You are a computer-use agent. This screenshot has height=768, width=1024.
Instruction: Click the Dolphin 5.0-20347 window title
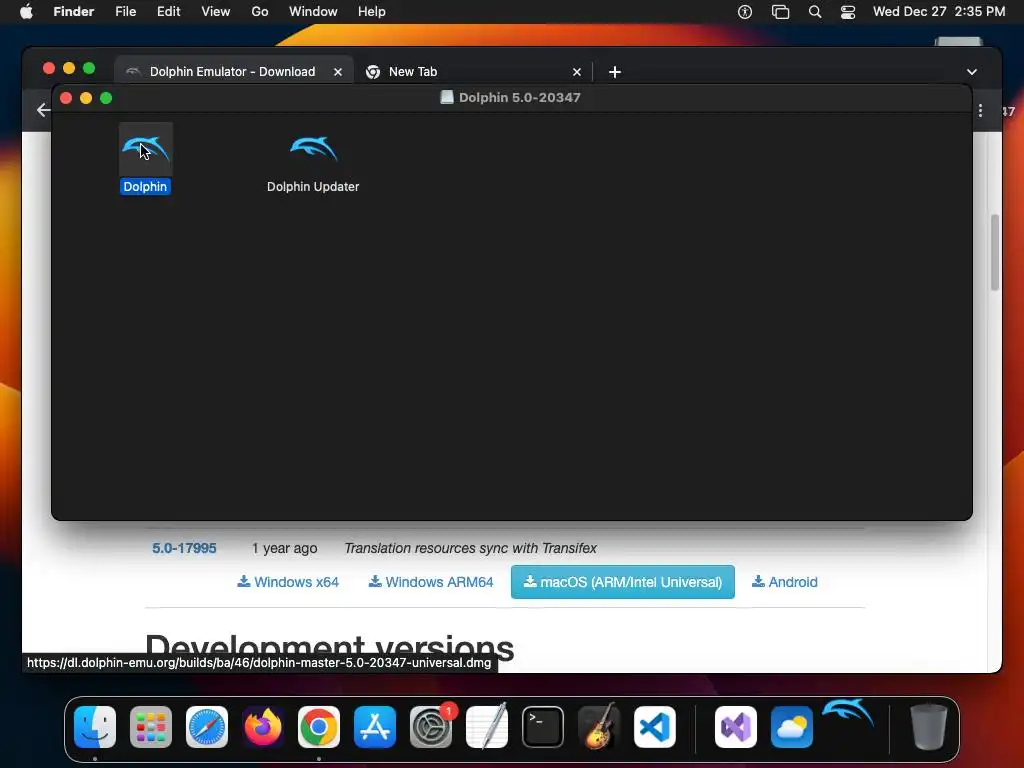[x=520, y=97]
